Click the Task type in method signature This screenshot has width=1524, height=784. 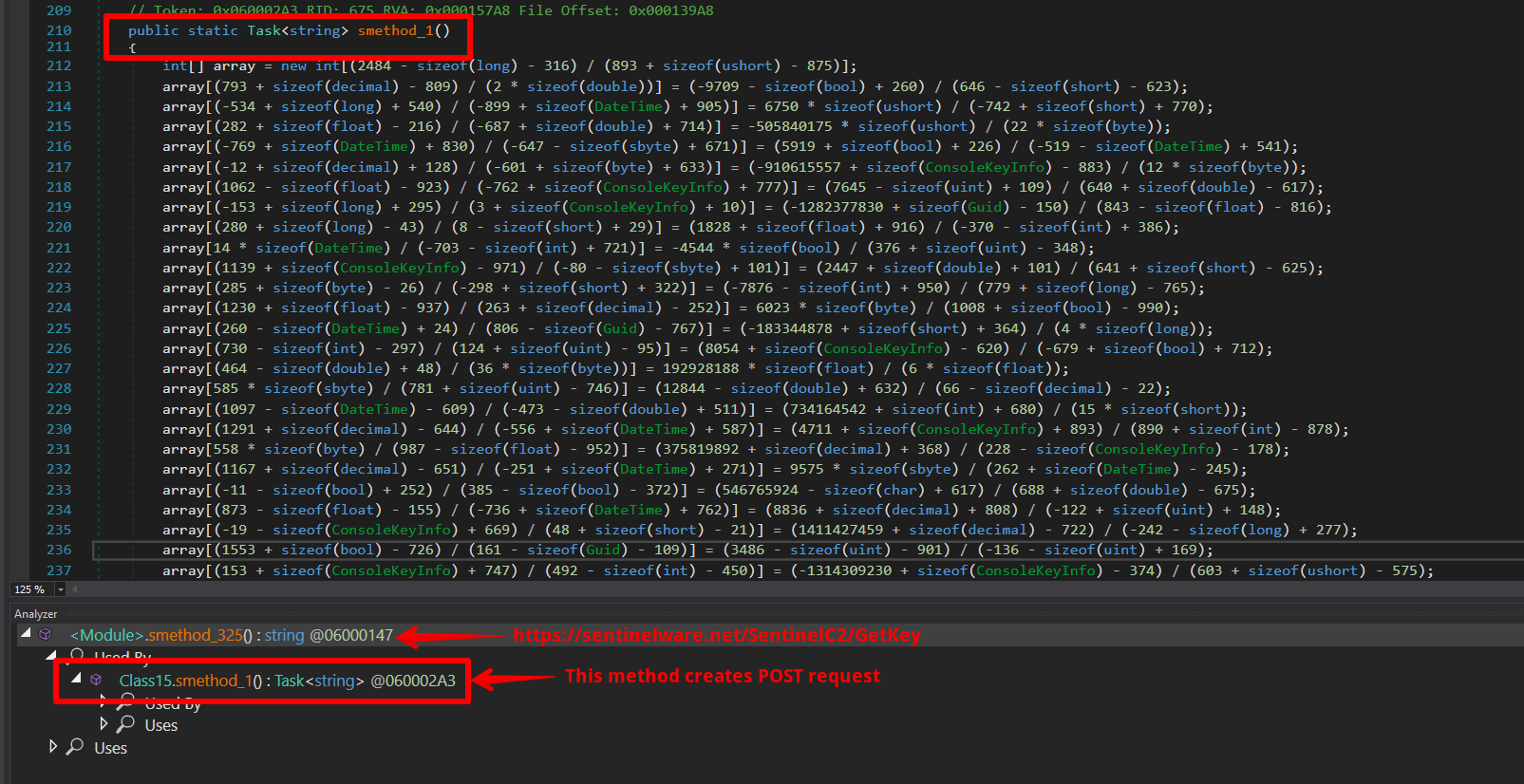[264, 30]
